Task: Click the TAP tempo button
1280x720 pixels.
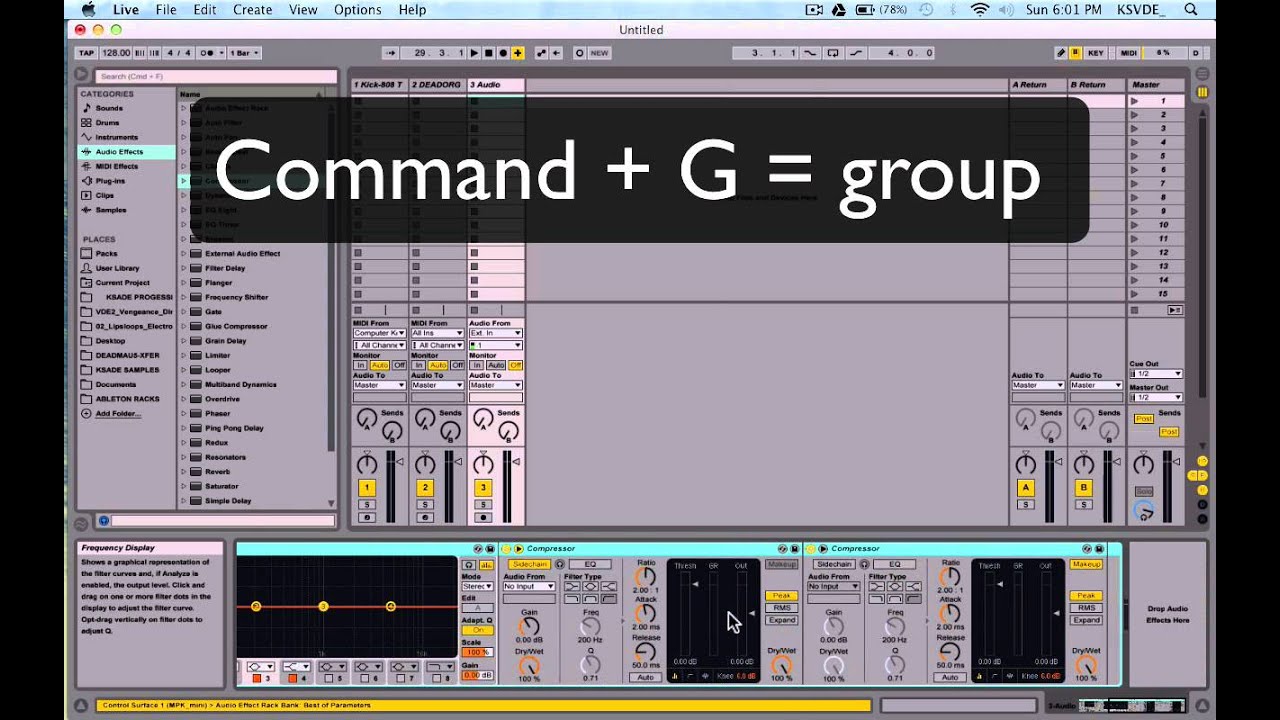Action: pos(86,53)
